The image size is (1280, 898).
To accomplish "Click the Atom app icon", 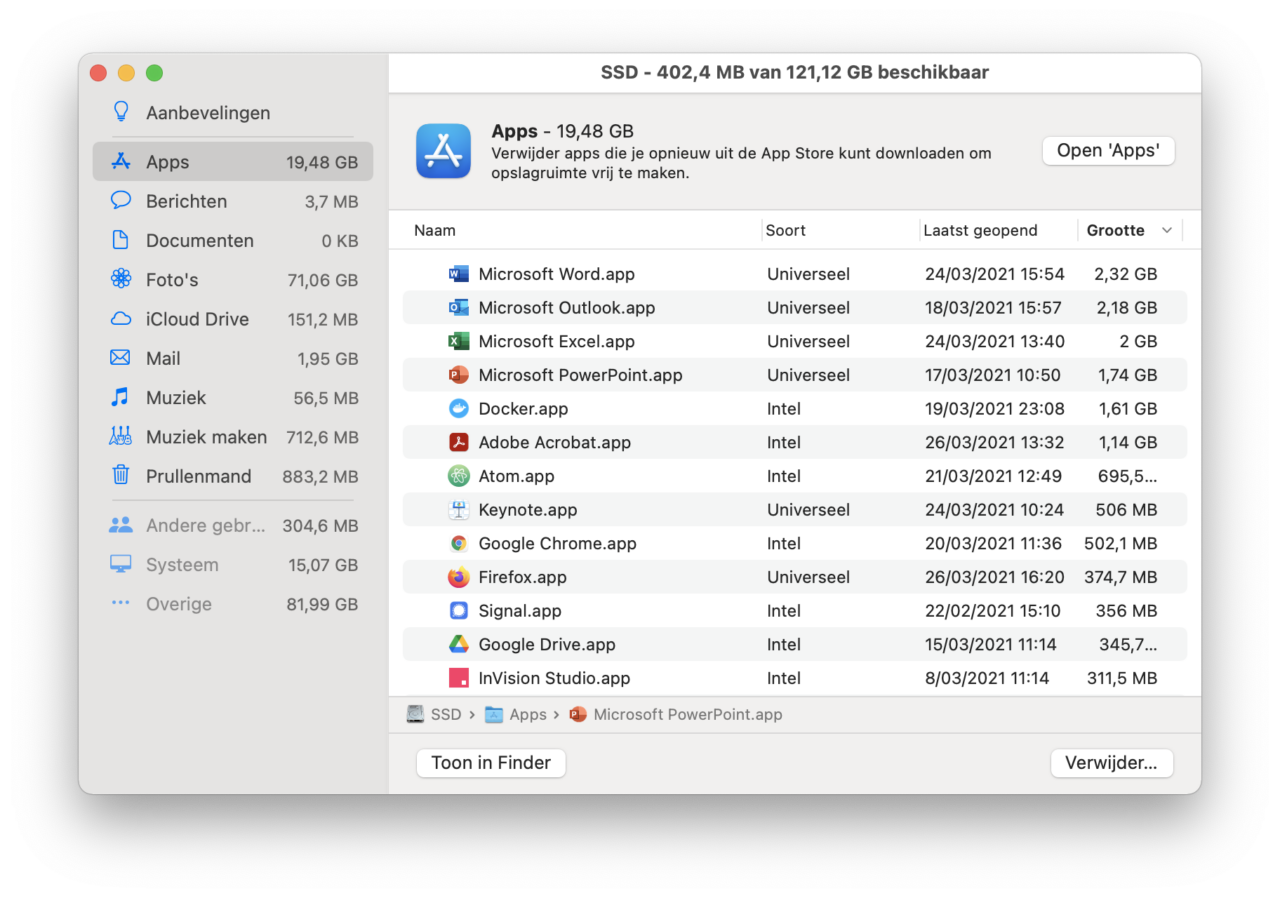I will [459, 476].
